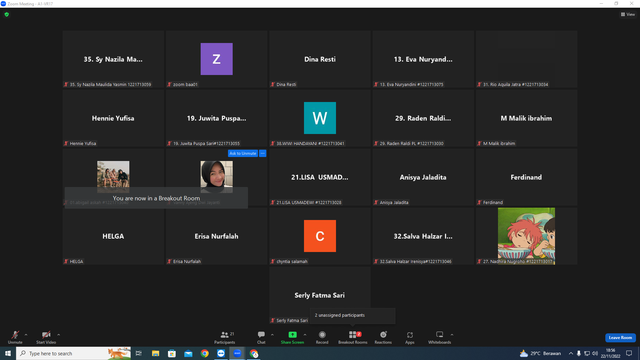Image resolution: width=640 pixels, height=360 pixels.
Task: Expand Whiteboards options arrow
Action: [x=452, y=335]
